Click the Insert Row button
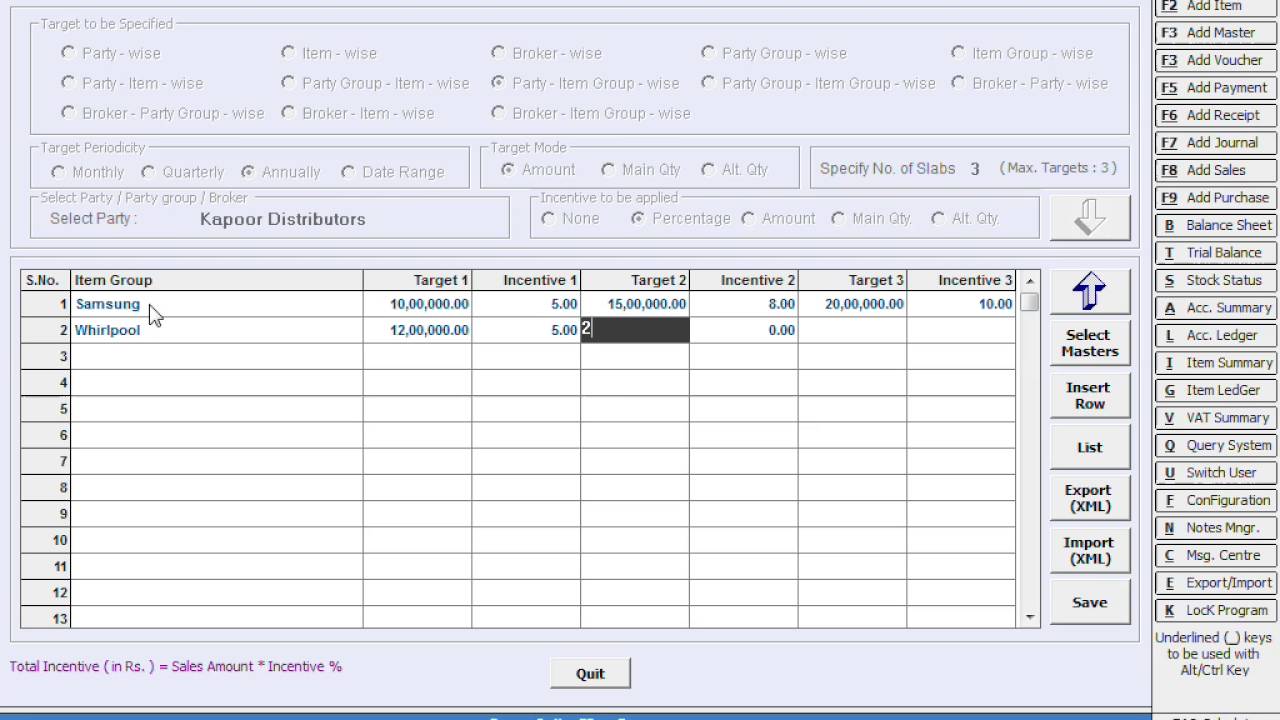This screenshot has height=720, width=1280. (x=1089, y=395)
